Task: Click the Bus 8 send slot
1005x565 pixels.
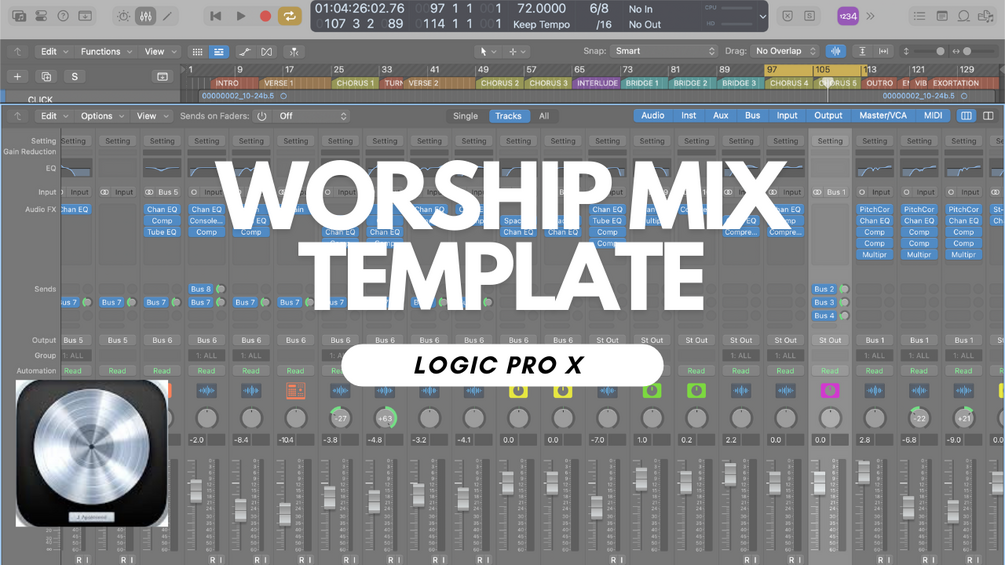Action: coord(201,289)
